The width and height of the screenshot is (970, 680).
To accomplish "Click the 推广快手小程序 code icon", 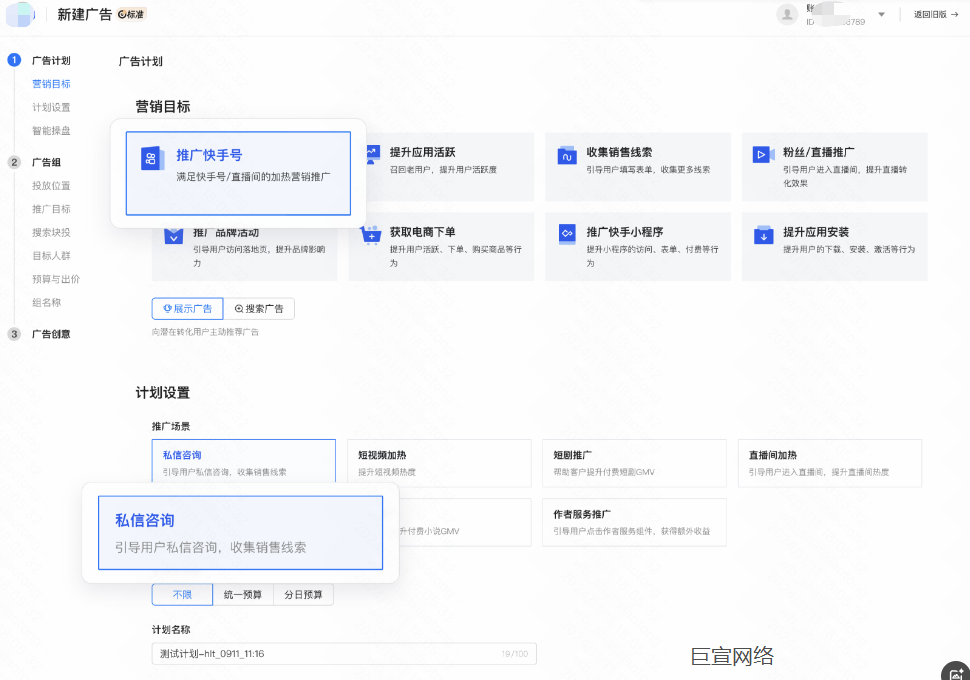I will tap(567, 234).
